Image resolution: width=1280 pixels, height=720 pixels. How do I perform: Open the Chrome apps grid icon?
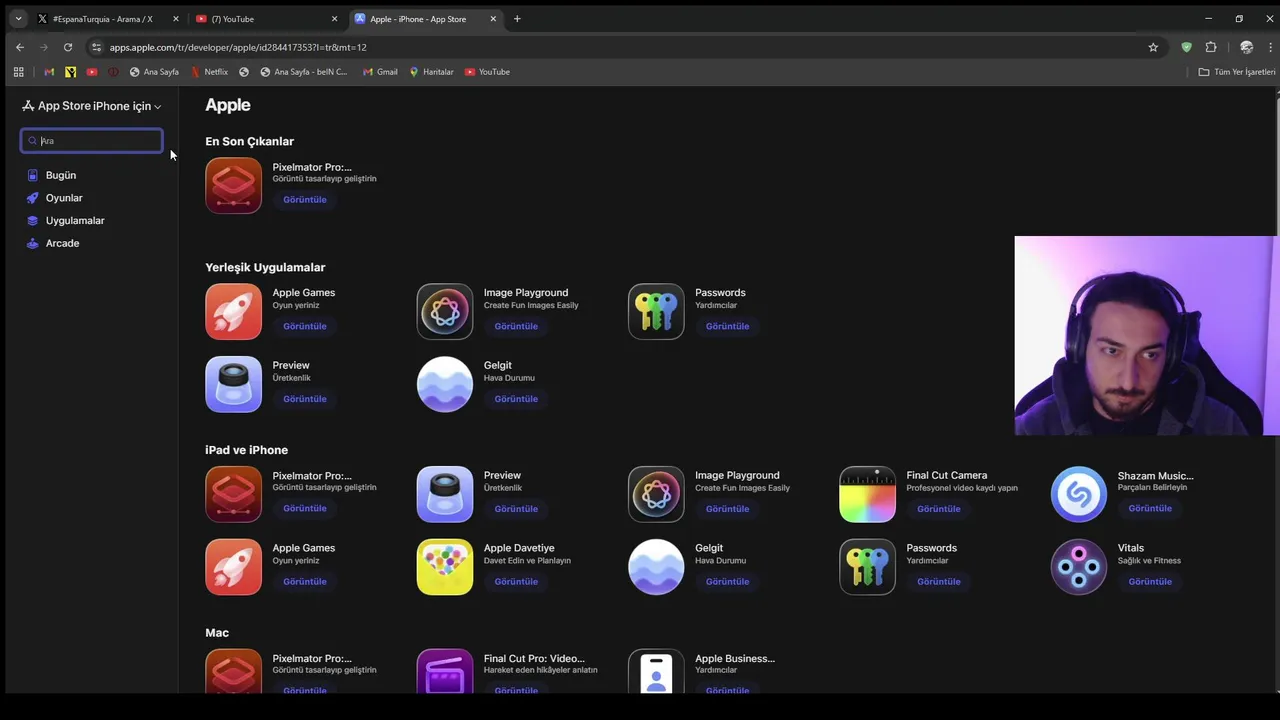(18, 72)
